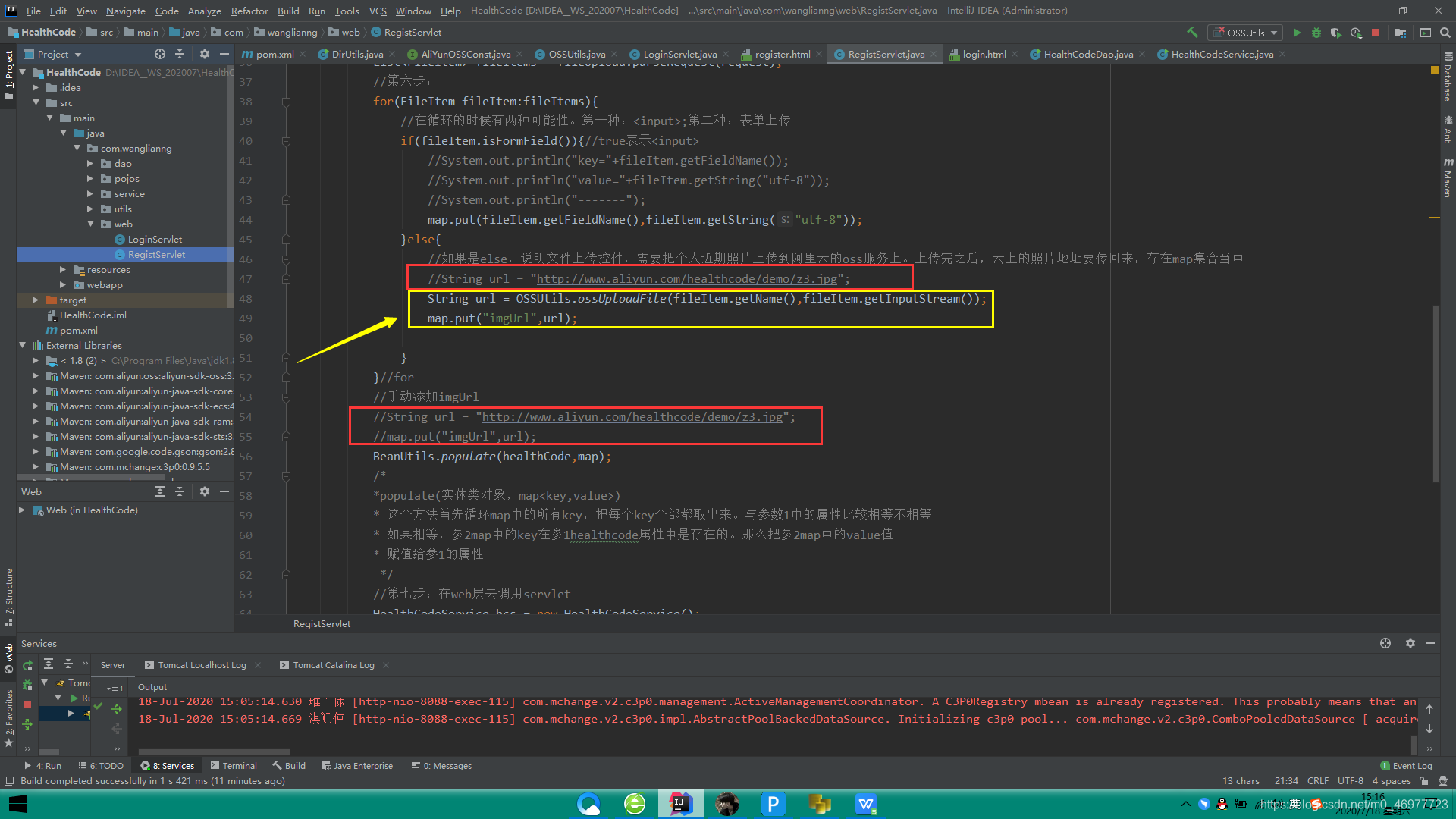This screenshot has height=819, width=1456.
Task: Click line:column 21:34 indicator
Action: pos(1286,781)
